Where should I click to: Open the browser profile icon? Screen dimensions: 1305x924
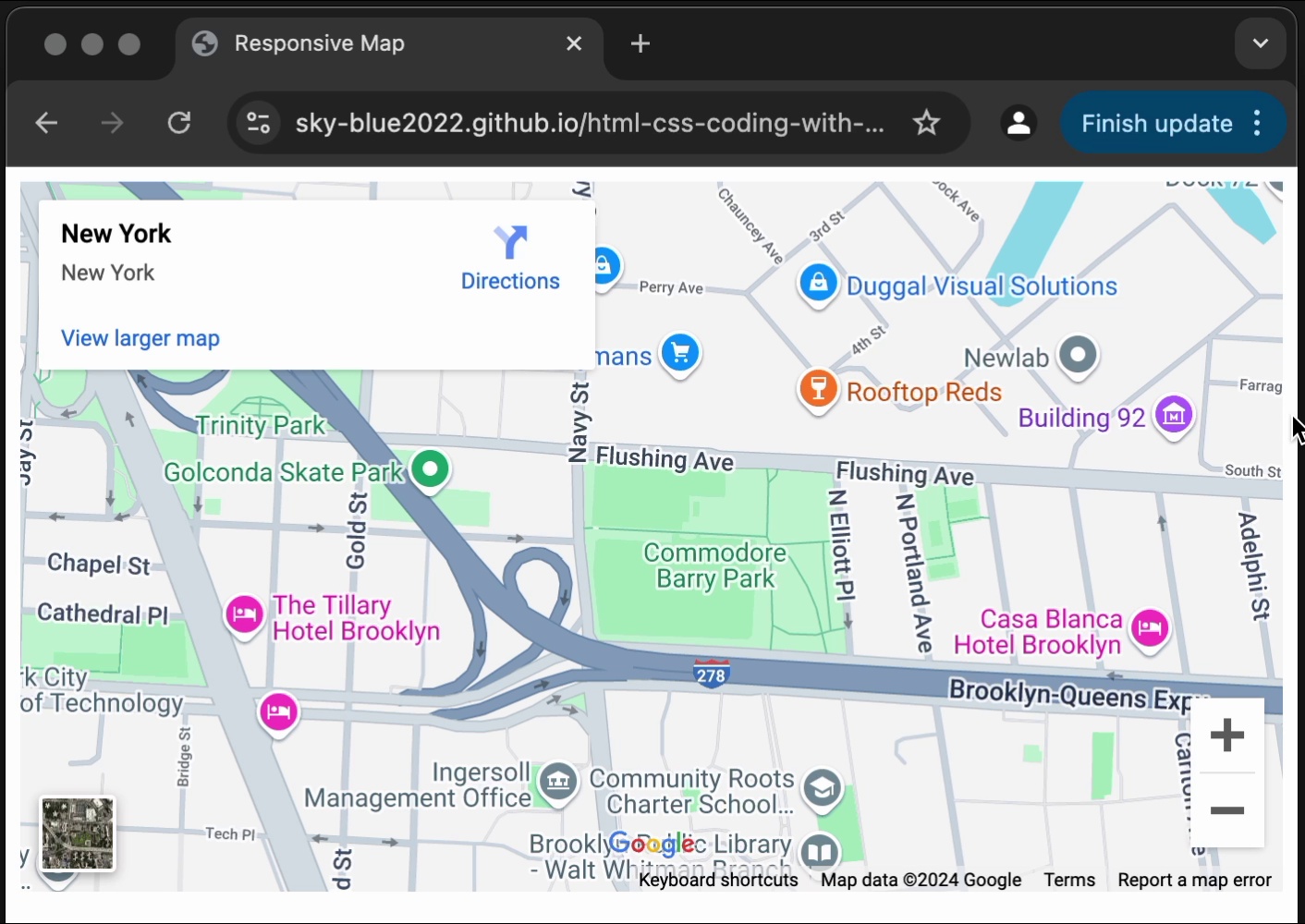pyautogui.click(x=1018, y=123)
